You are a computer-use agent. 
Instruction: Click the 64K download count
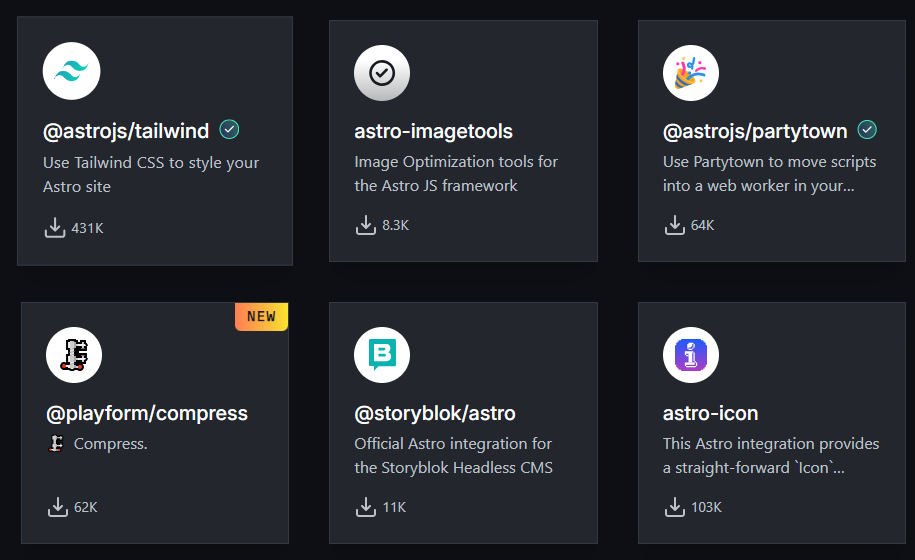click(x=703, y=225)
